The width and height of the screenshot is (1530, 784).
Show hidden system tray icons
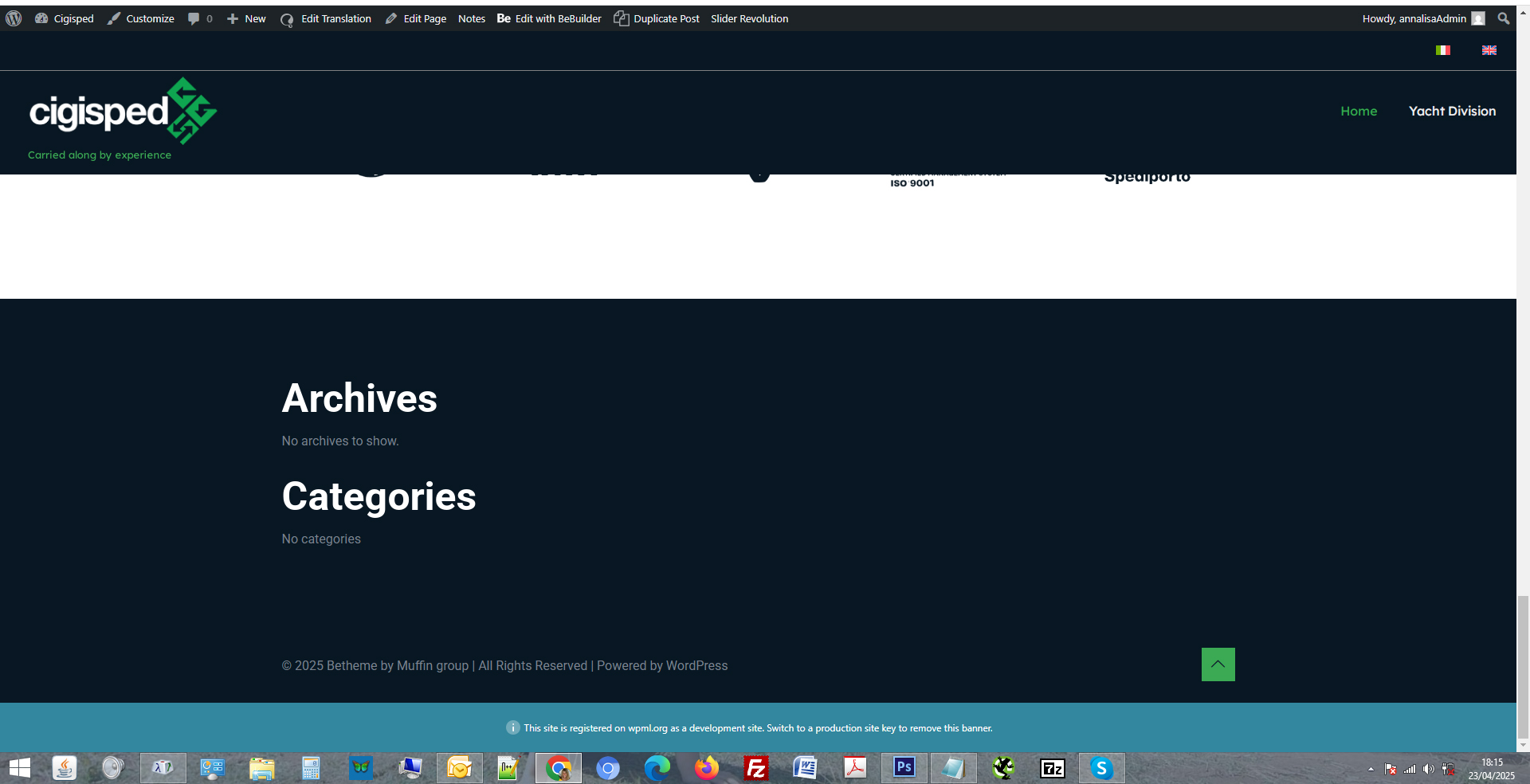pyautogui.click(x=1371, y=769)
